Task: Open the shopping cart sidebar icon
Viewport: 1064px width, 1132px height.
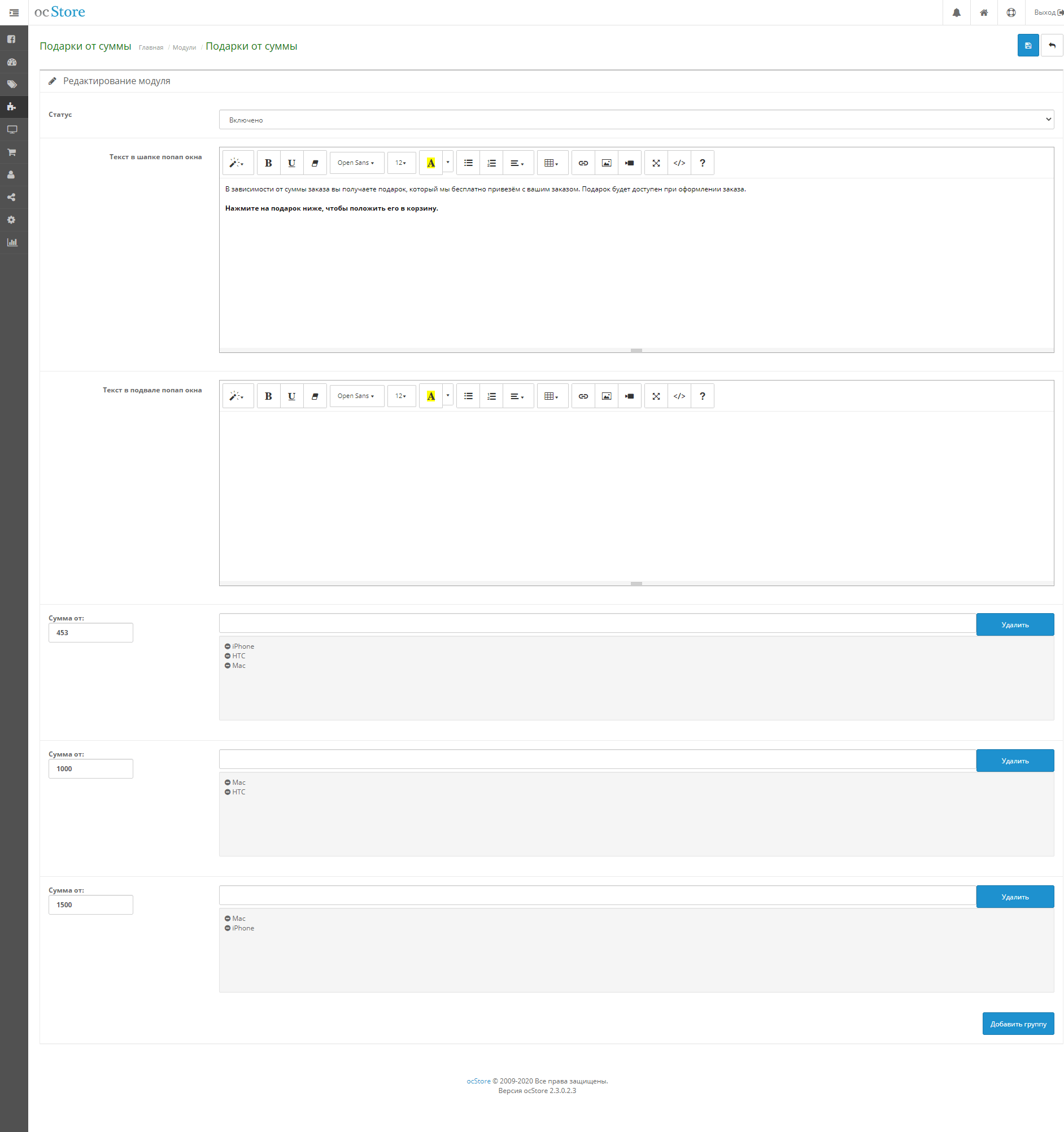Action: pos(11,152)
